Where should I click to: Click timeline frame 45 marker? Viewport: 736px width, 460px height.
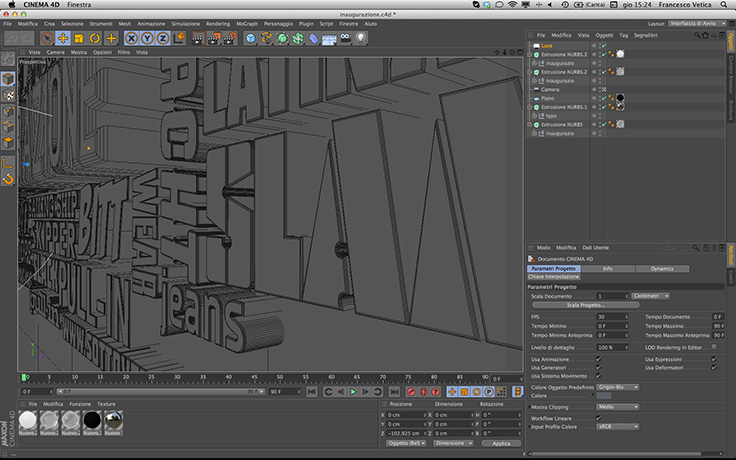(253, 377)
